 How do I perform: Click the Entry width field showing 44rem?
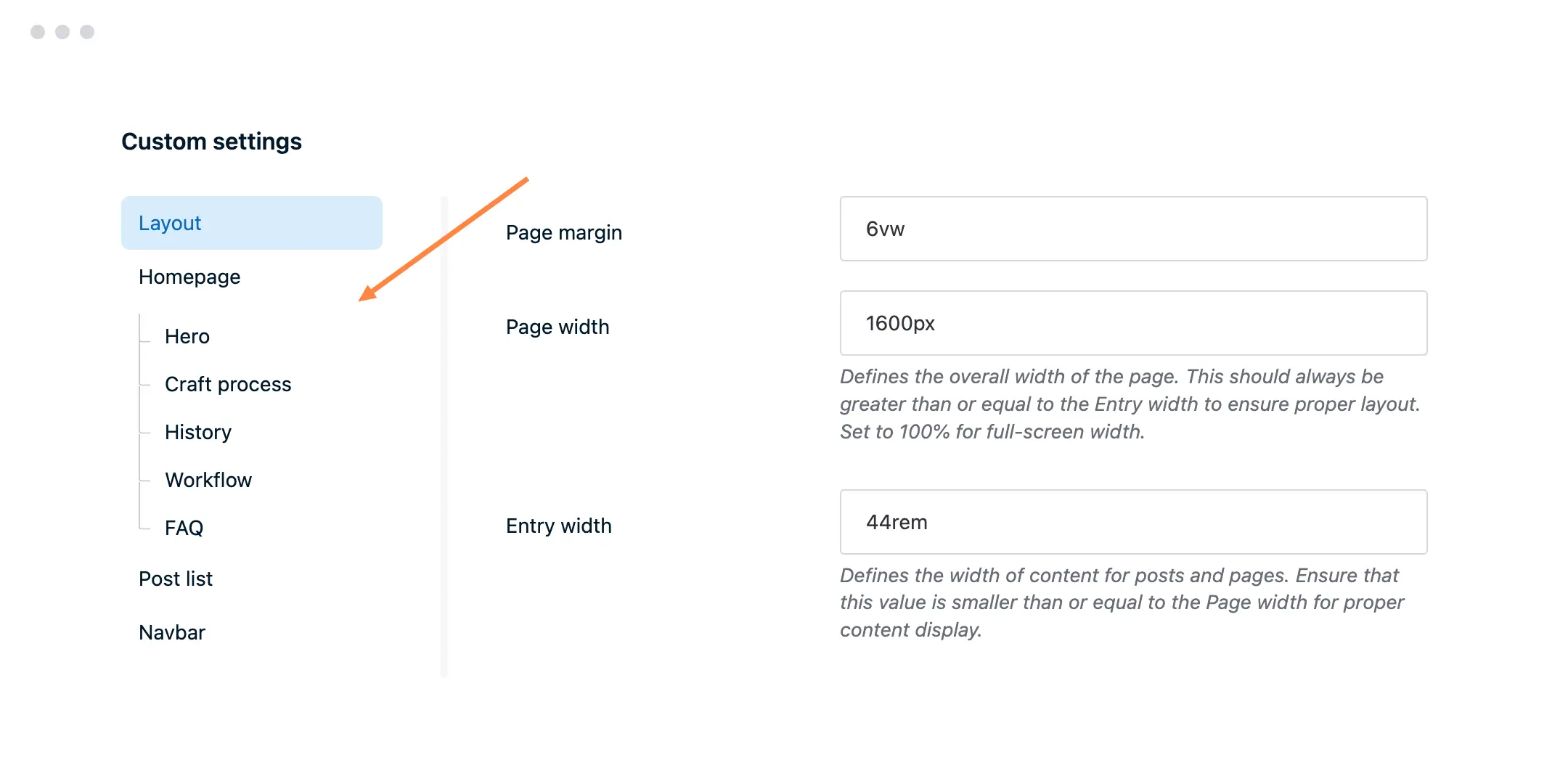click(1132, 522)
